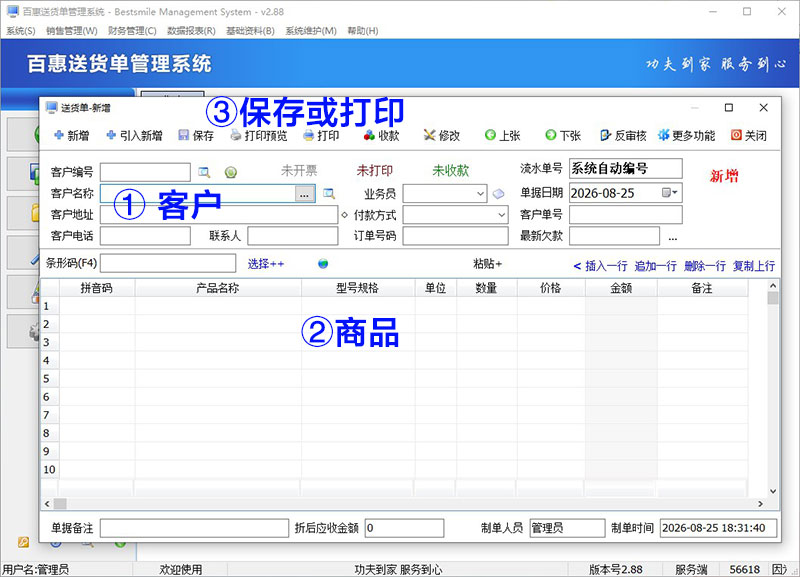
Task: Go to previous record with 上张
Action: [502, 135]
